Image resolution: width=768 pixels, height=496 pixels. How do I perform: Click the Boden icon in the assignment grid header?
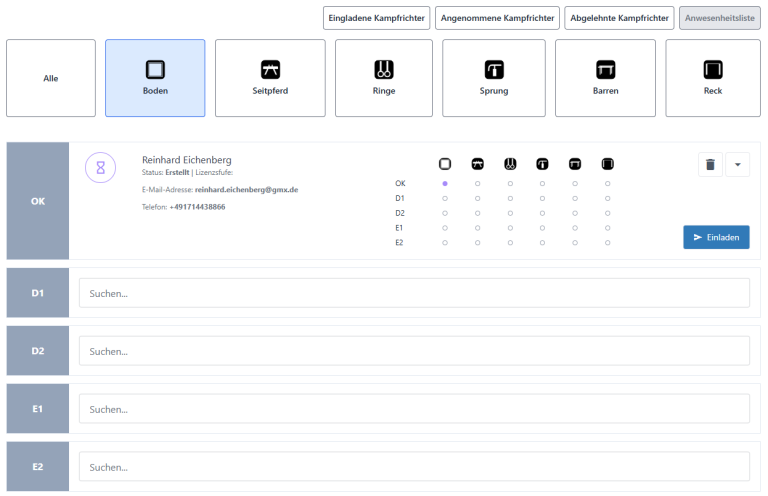click(x=445, y=164)
